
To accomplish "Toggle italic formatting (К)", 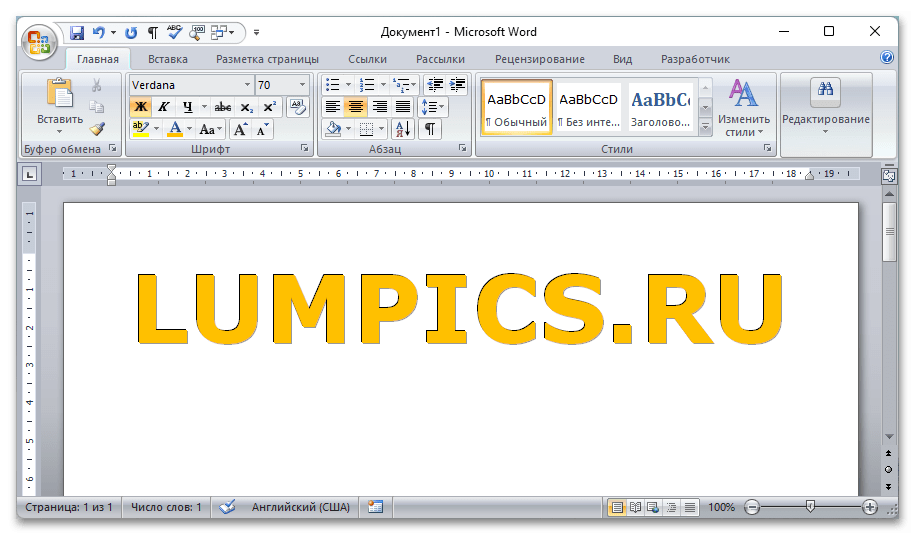I will [163, 107].
